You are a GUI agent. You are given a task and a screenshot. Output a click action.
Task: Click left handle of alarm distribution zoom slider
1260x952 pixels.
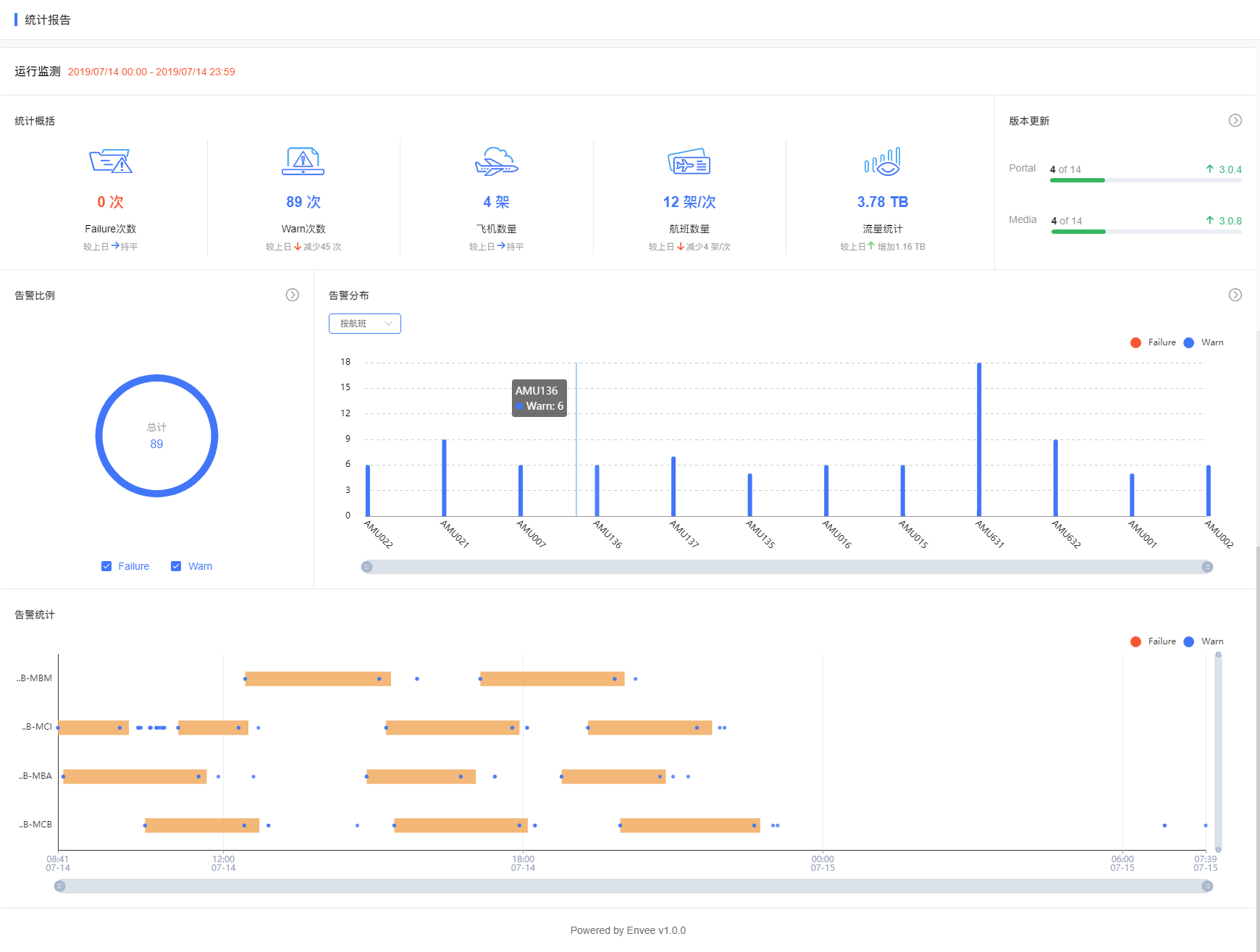coord(367,567)
